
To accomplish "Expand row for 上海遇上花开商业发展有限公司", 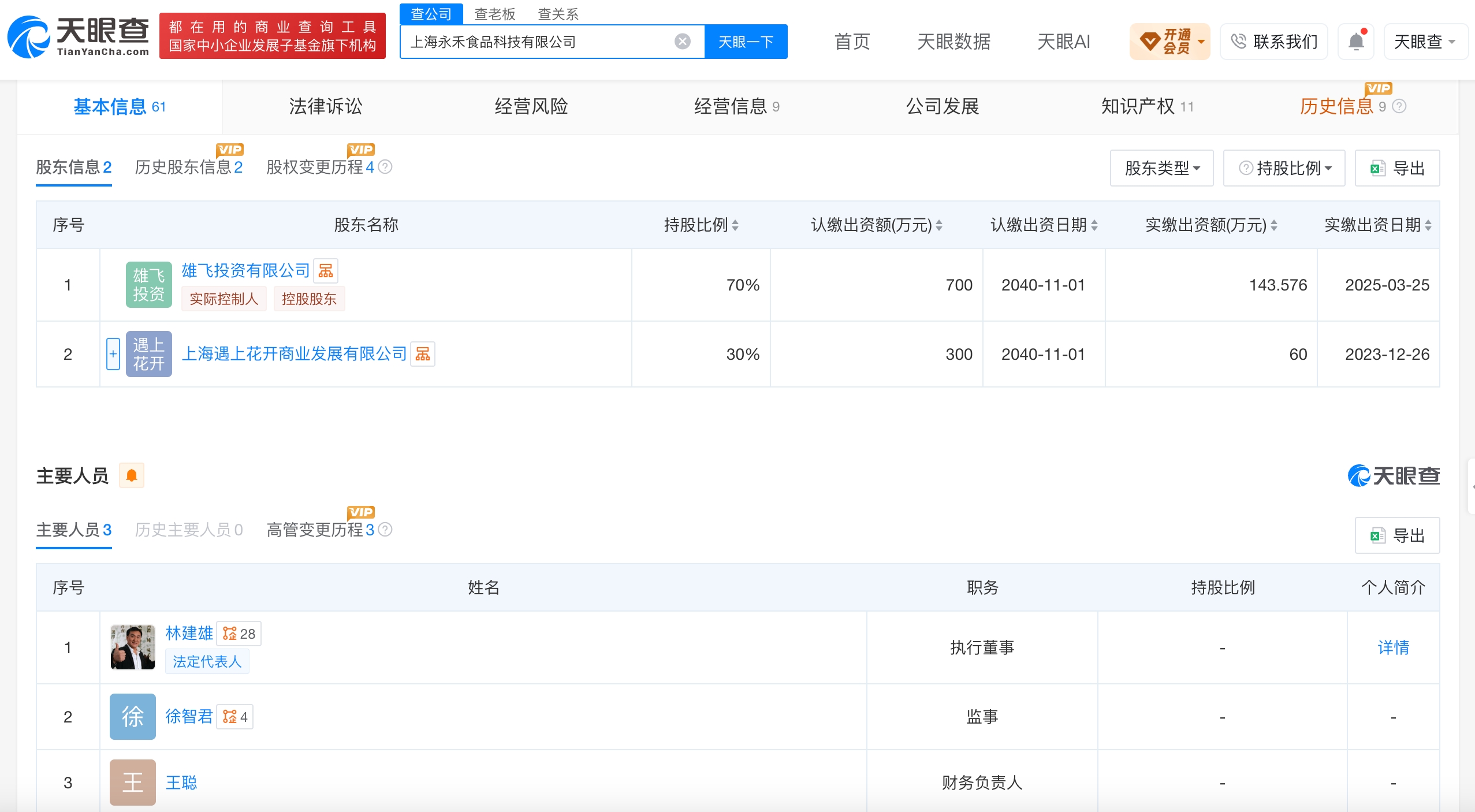I will (x=113, y=354).
